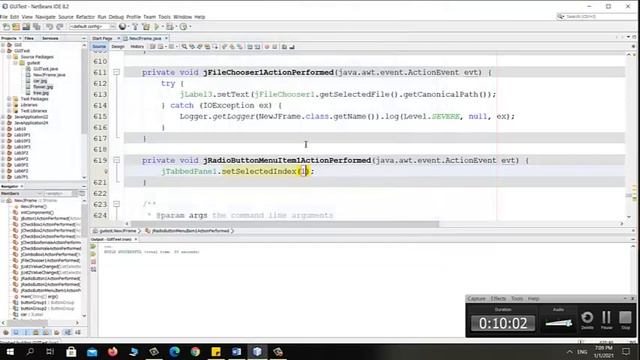
Task: Click the Shift Line Left editor icon
Action: coord(250,47)
